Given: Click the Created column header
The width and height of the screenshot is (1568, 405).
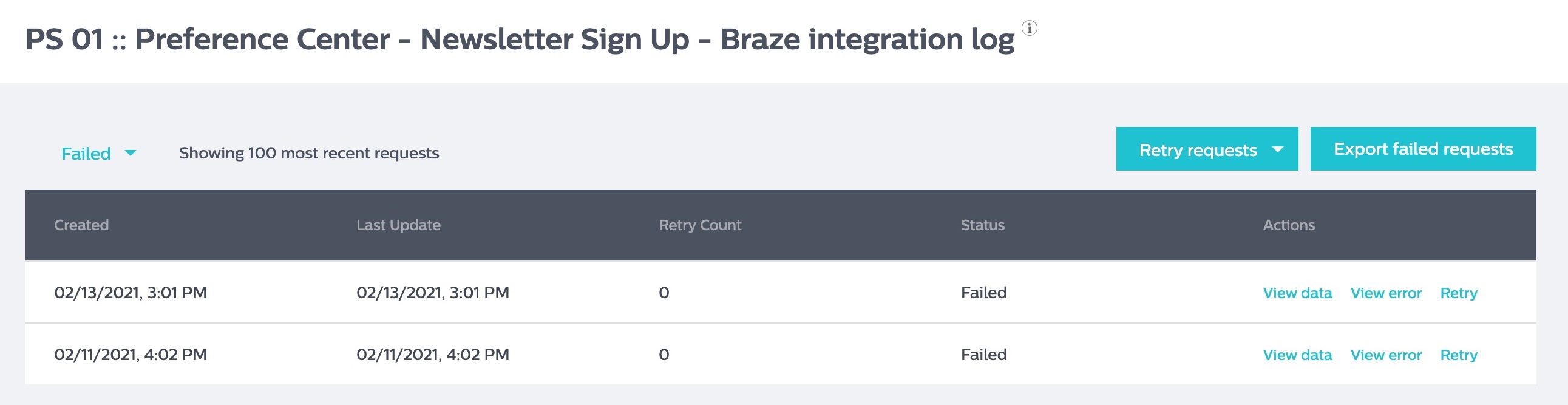Looking at the screenshot, I should tap(81, 225).
